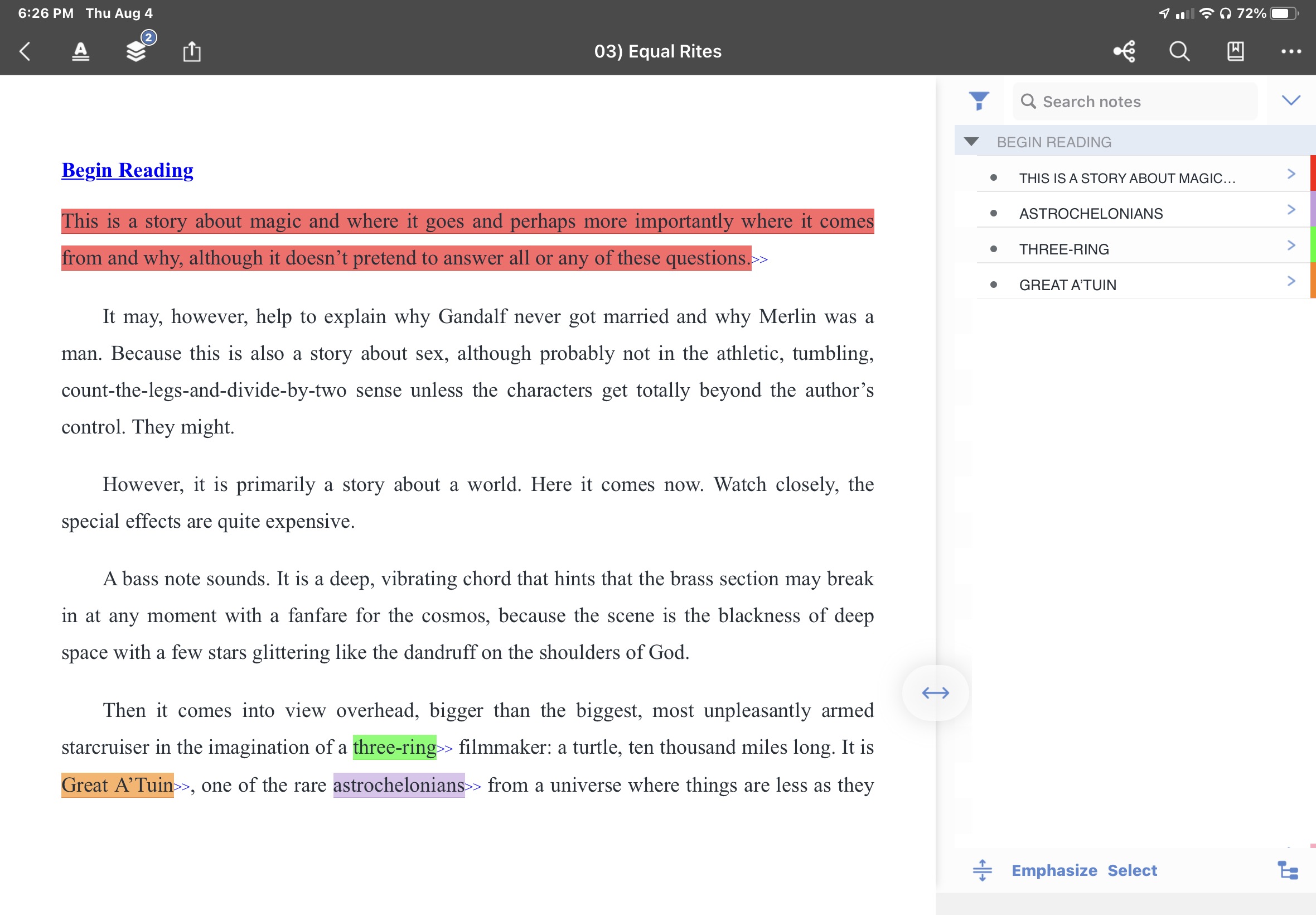Expand chevron on THREE-RING row
The image size is (1316, 915).
coord(1291,245)
